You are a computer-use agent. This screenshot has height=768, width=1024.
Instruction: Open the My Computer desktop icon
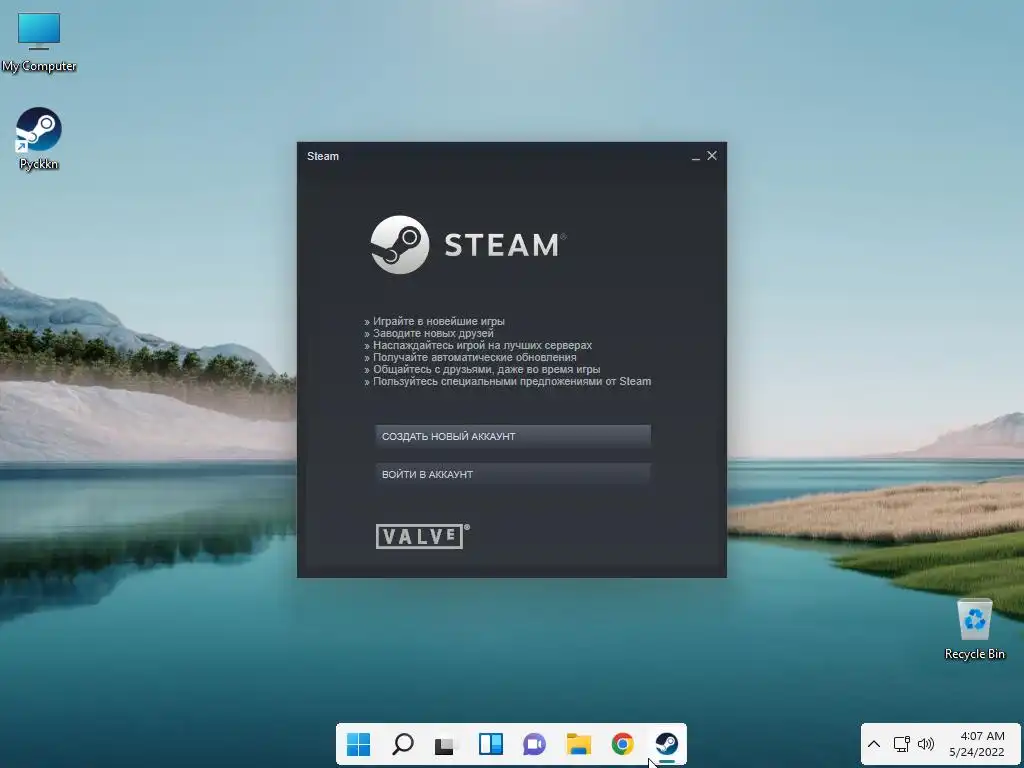point(39,41)
